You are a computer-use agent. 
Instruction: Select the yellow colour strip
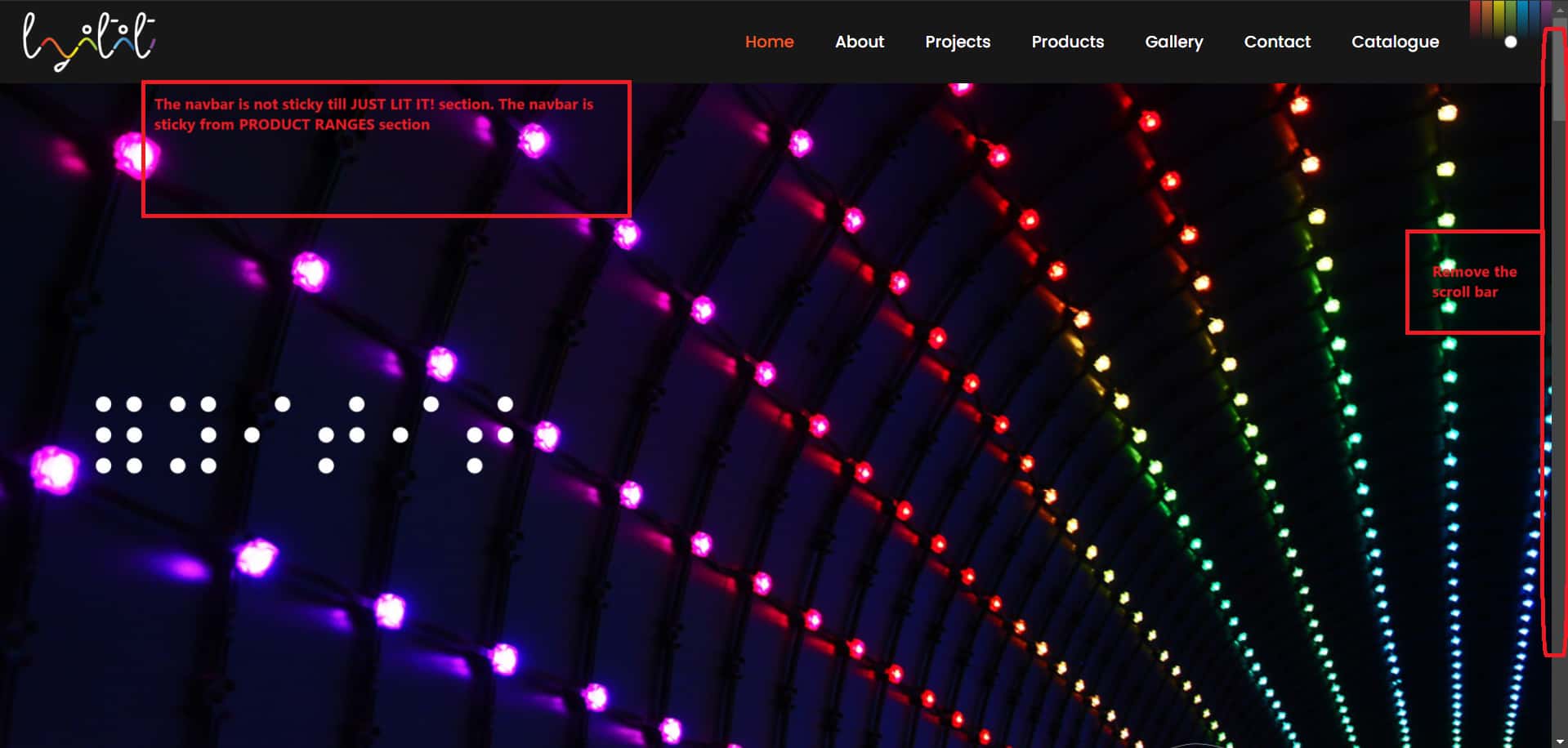[x=1499, y=16]
